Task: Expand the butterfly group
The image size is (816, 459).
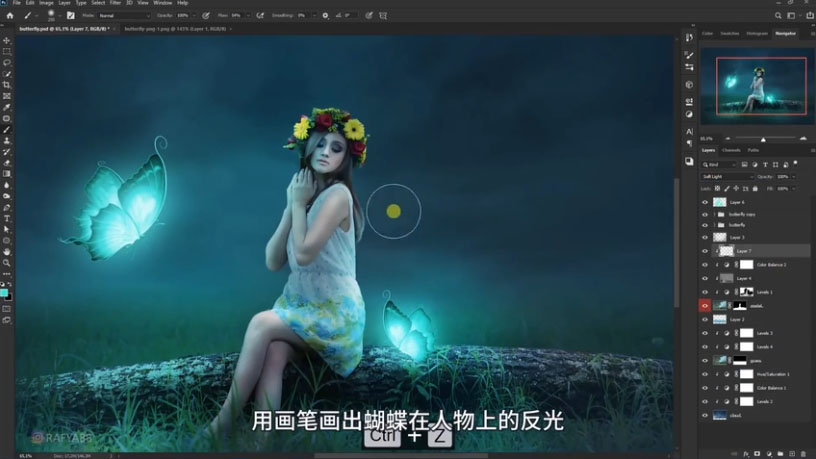Action: click(x=715, y=225)
